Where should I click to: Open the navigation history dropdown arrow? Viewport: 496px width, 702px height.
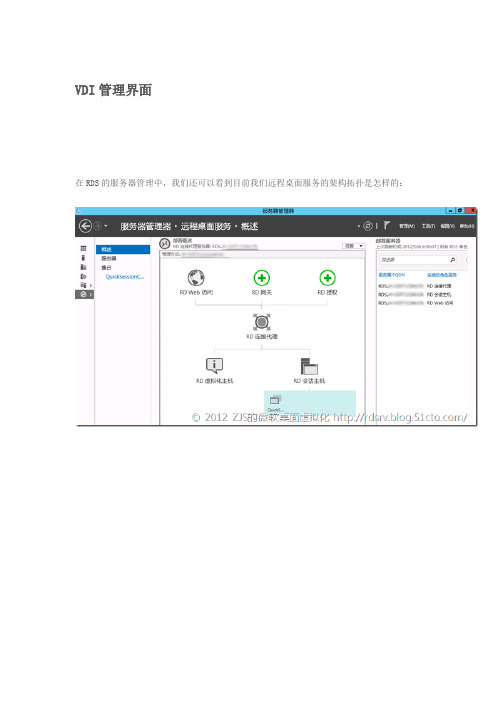pos(106,226)
